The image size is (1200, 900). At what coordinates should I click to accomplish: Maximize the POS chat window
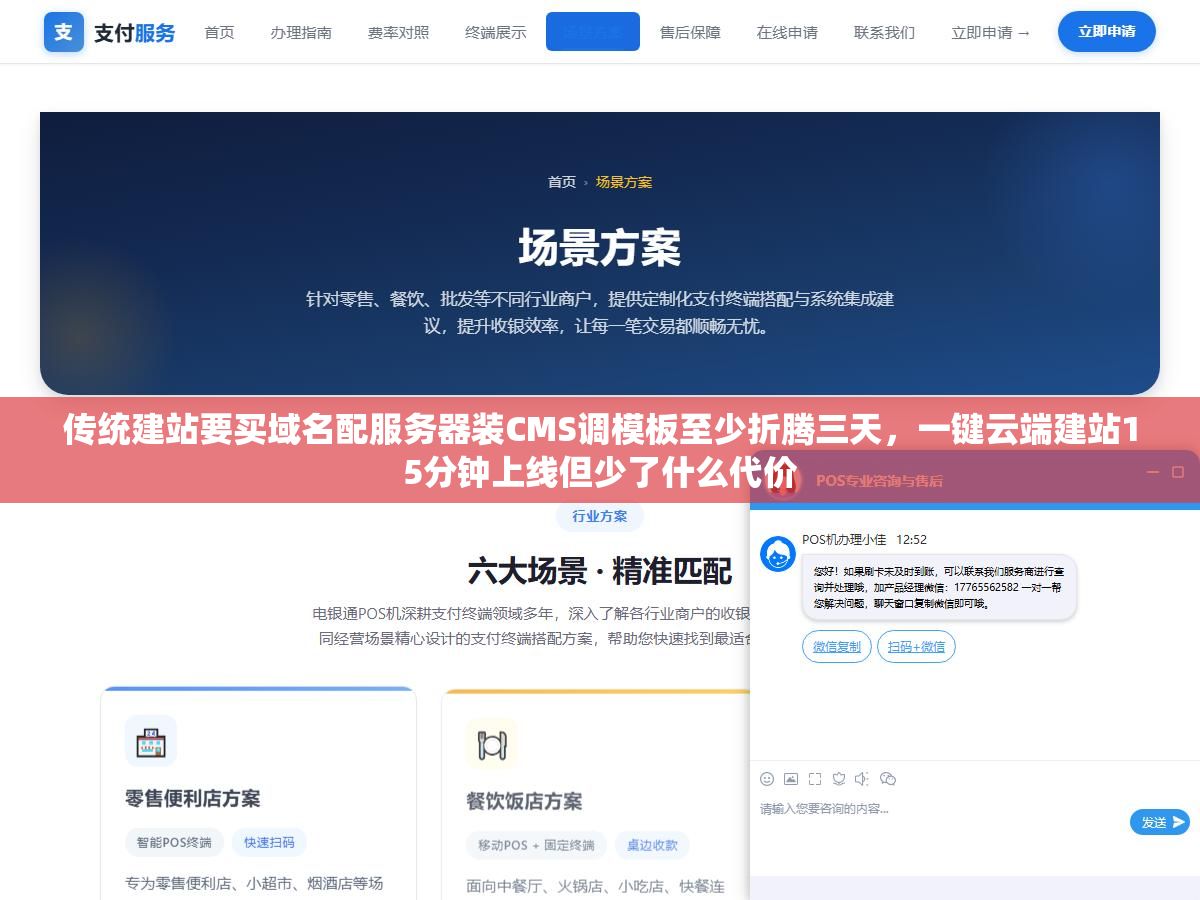[x=1178, y=472]
